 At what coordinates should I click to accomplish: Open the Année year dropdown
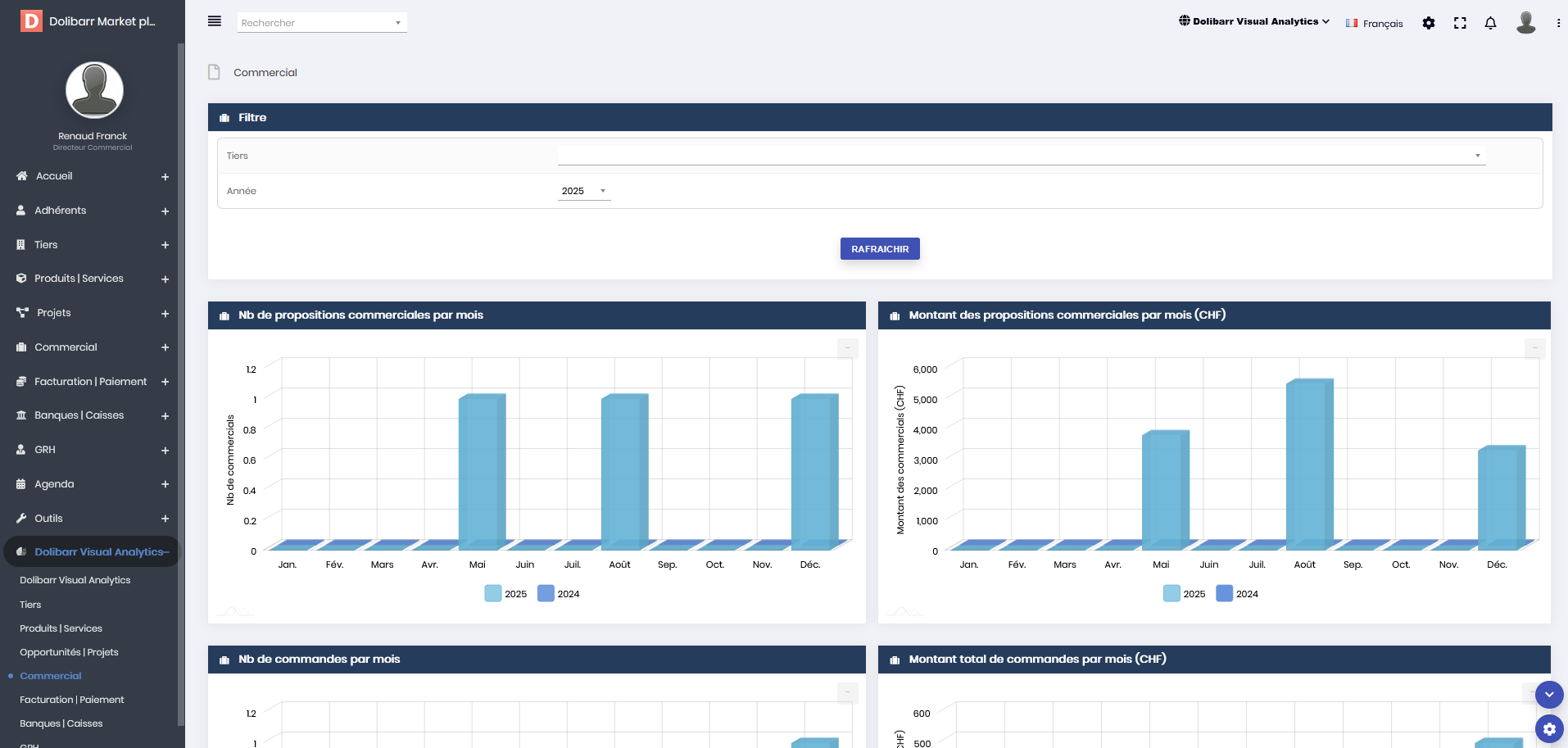[x=583, y=191]
